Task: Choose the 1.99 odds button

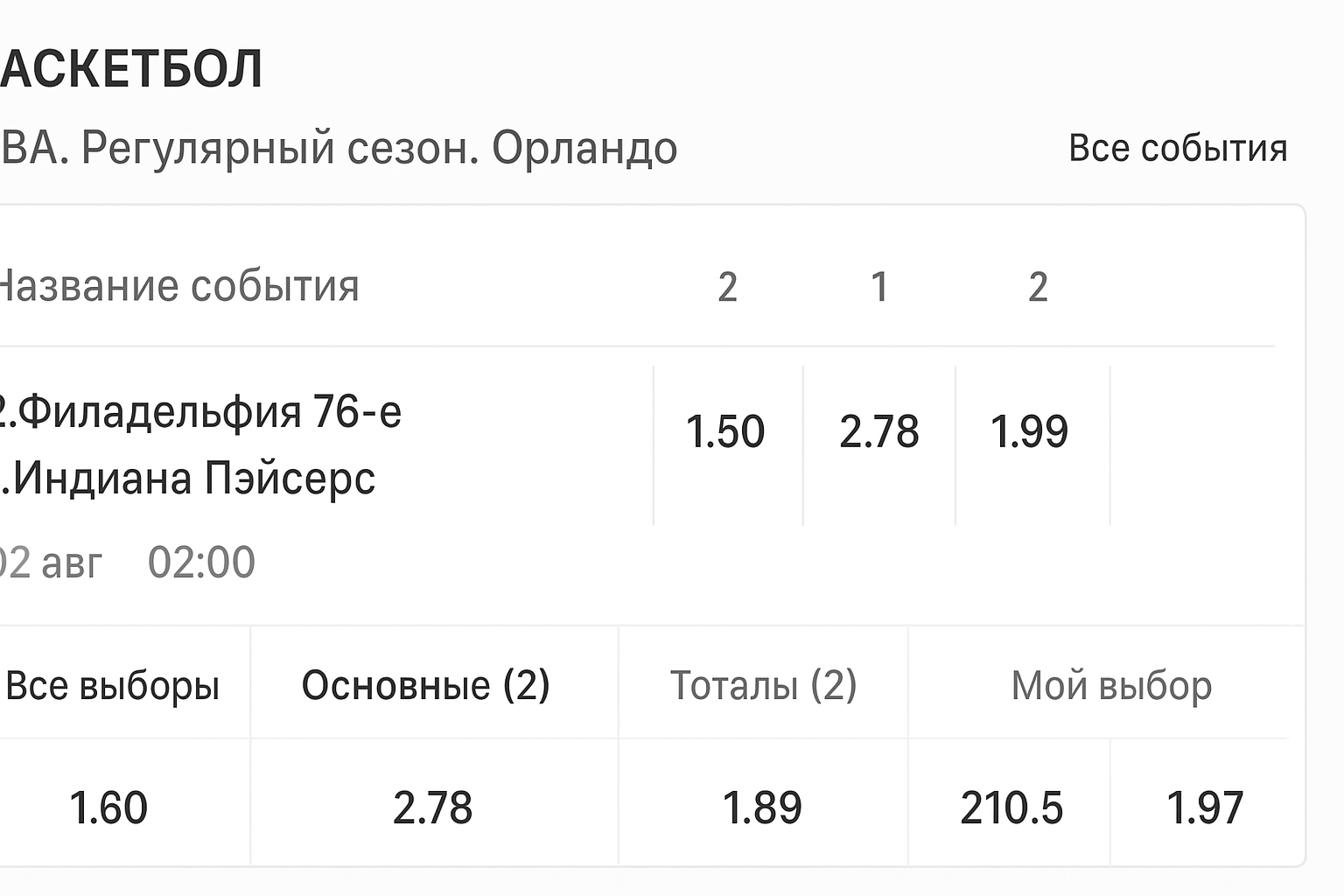Action: pos(1029,432)
